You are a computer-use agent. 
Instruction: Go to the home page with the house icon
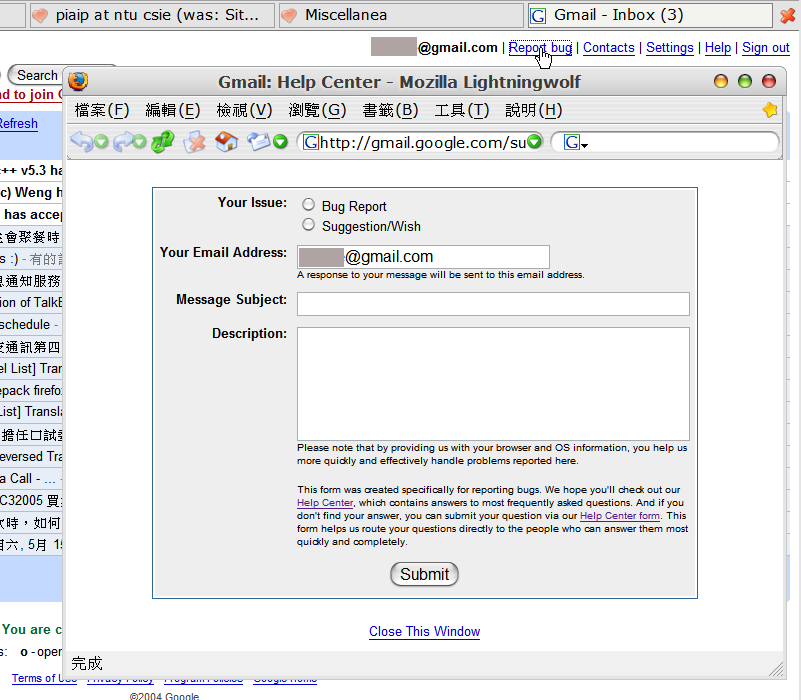click(x=226, y=142)
